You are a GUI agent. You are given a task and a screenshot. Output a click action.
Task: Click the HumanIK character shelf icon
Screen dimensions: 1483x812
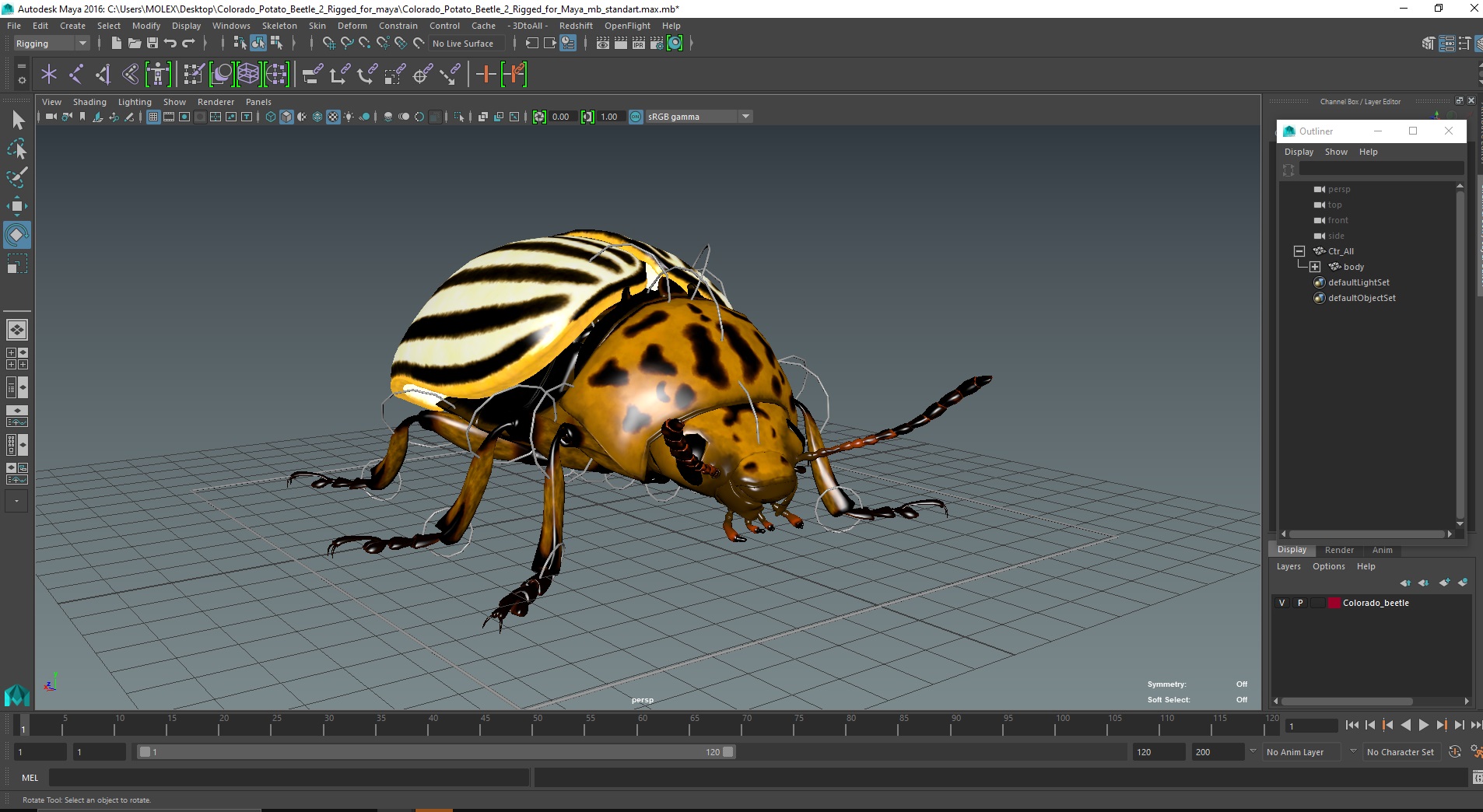pyautogui.click(x=158, y=75)
